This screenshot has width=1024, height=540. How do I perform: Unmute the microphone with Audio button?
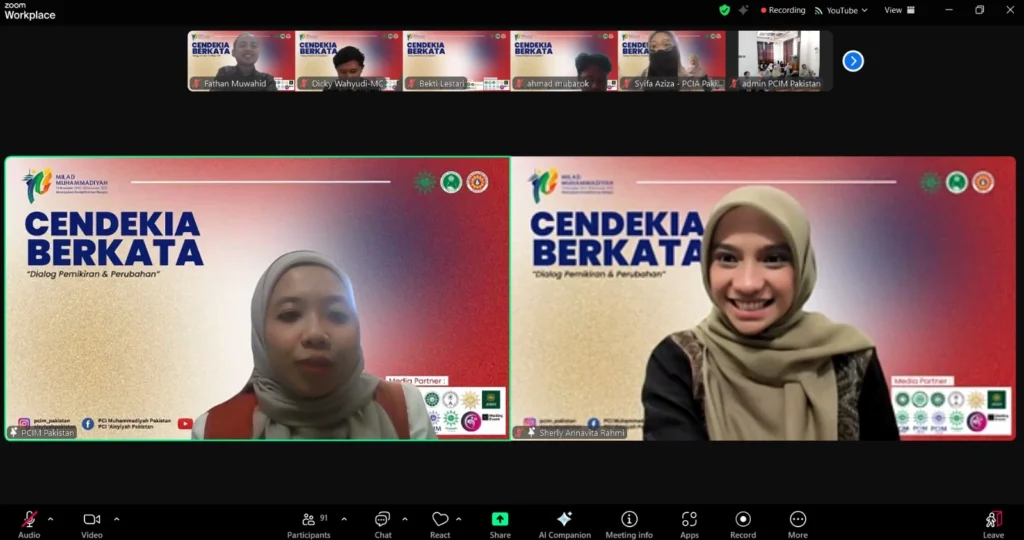(29, 524)
